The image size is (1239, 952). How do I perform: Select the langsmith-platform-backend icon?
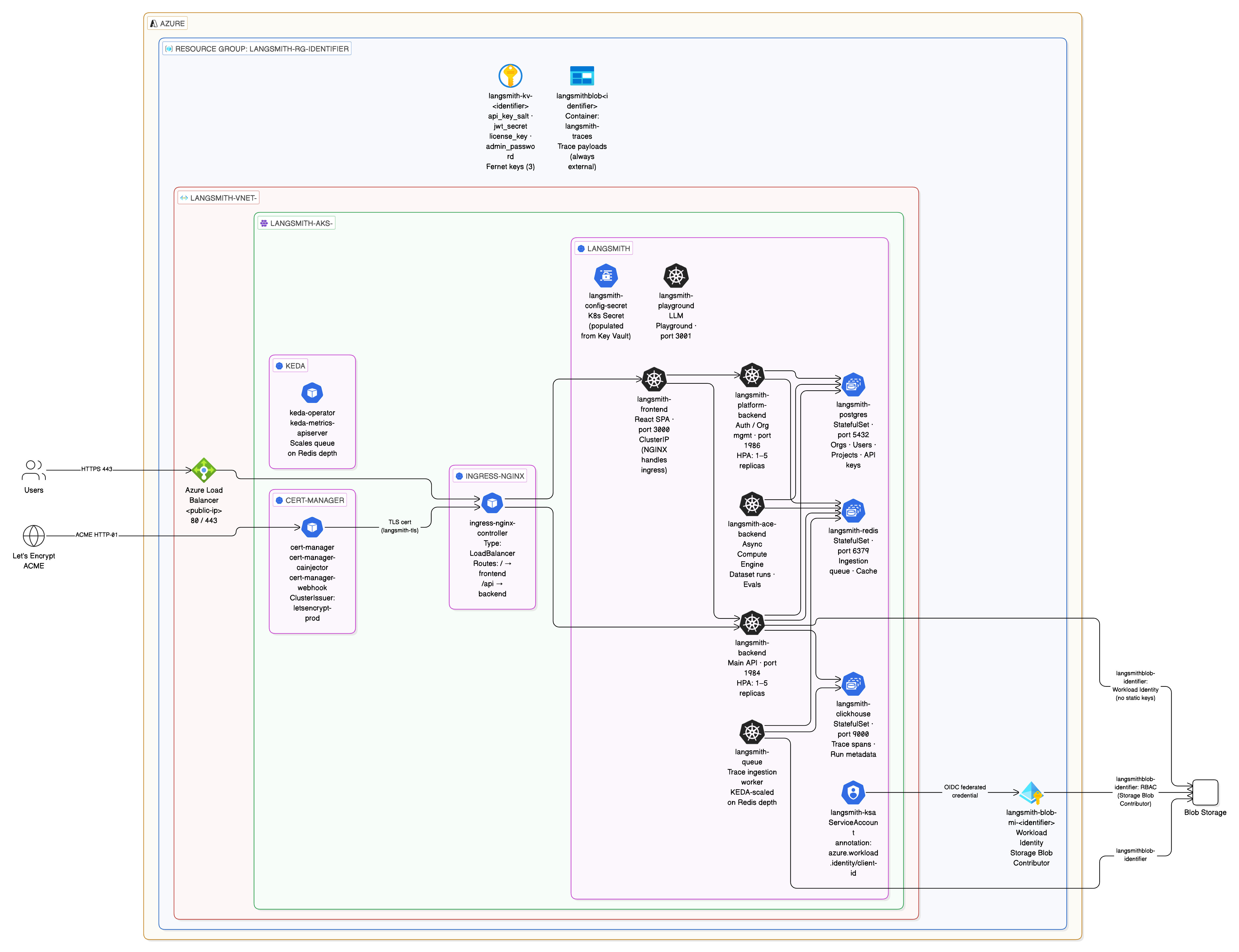[752, 375]
